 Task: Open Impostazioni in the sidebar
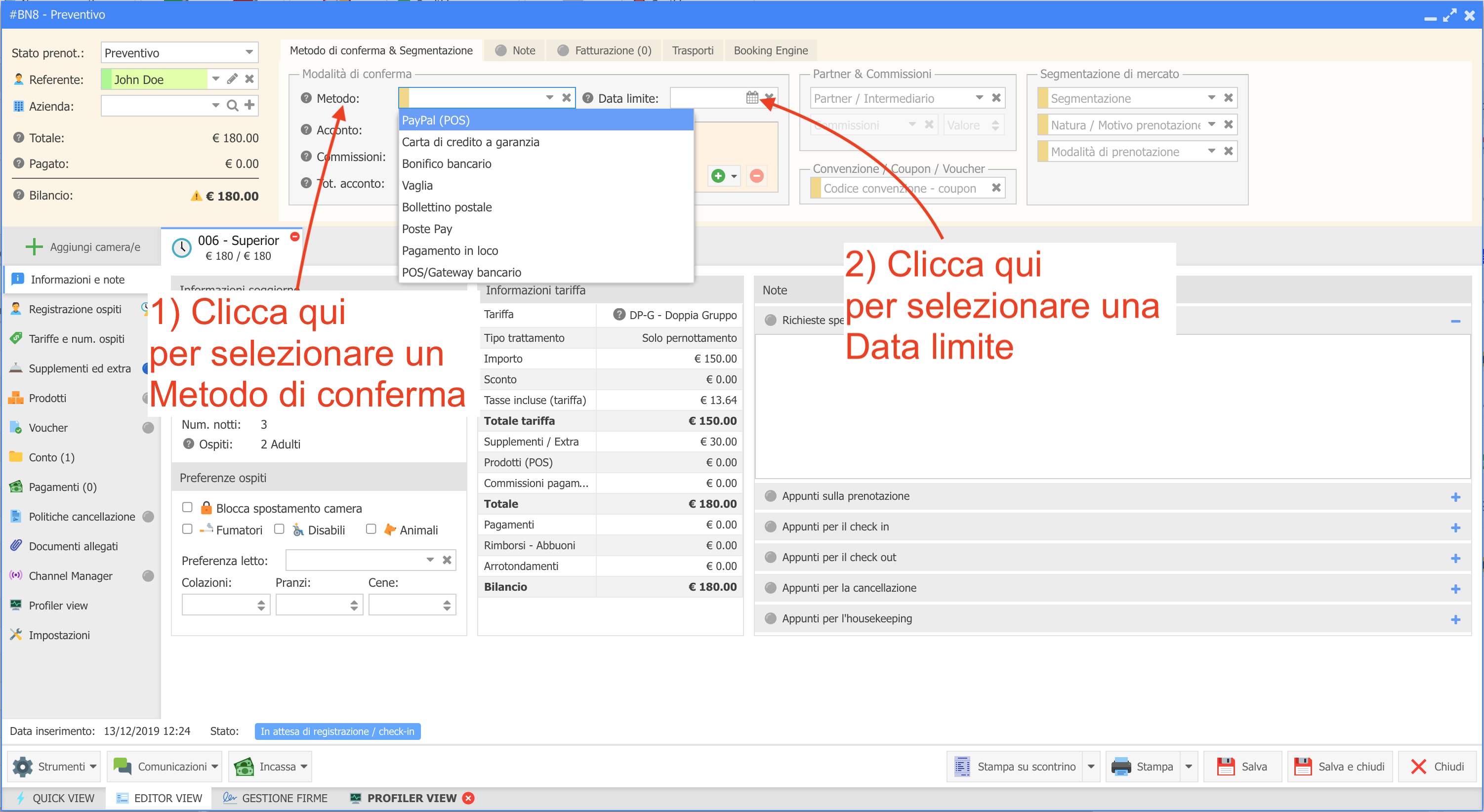(59, 635)
